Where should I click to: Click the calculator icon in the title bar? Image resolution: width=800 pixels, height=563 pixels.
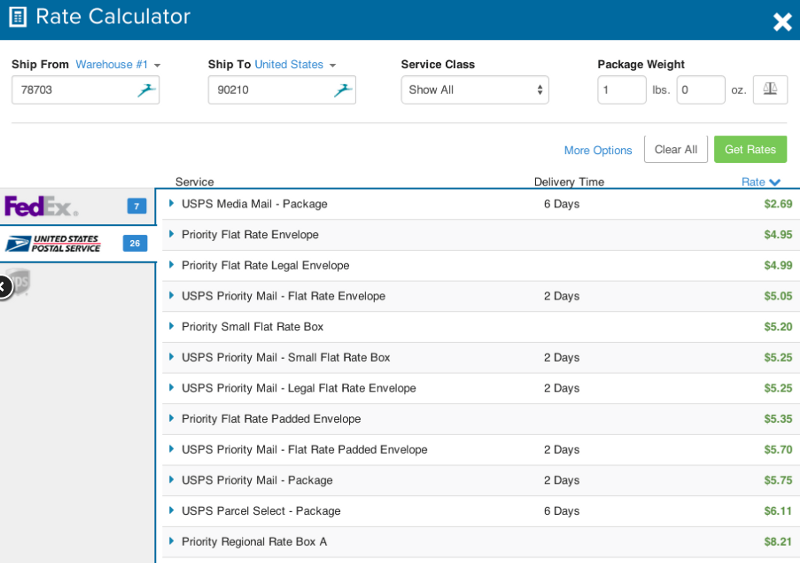click(x=18, y=17)
